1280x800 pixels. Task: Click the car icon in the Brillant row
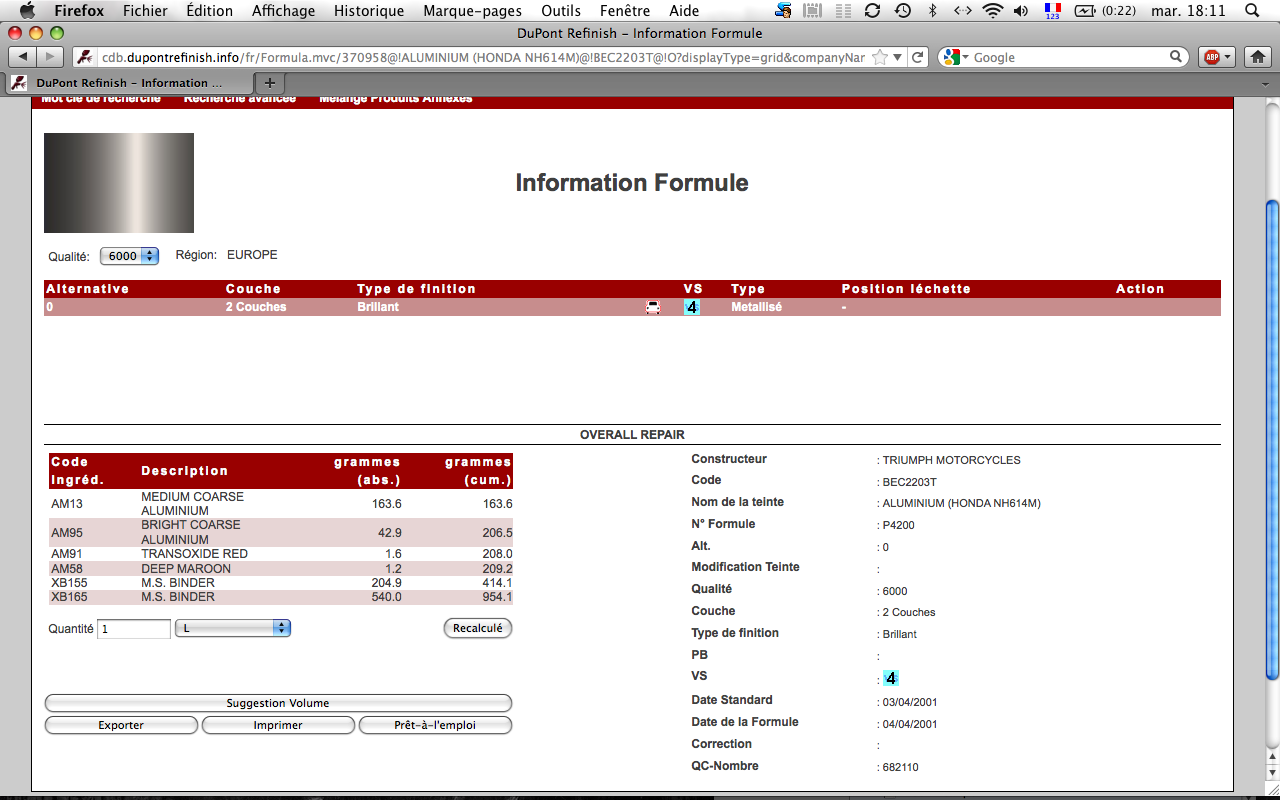653,307
